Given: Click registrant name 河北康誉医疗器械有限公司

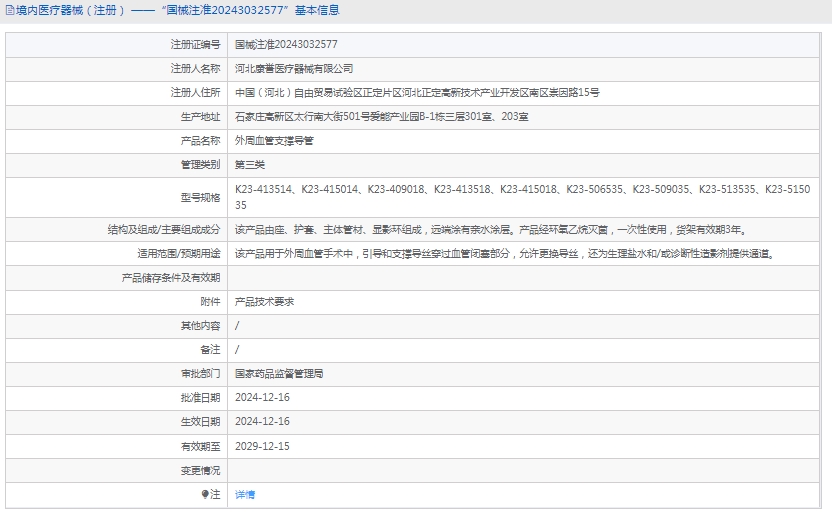Looking at the screenshot, I should (294, 69).
